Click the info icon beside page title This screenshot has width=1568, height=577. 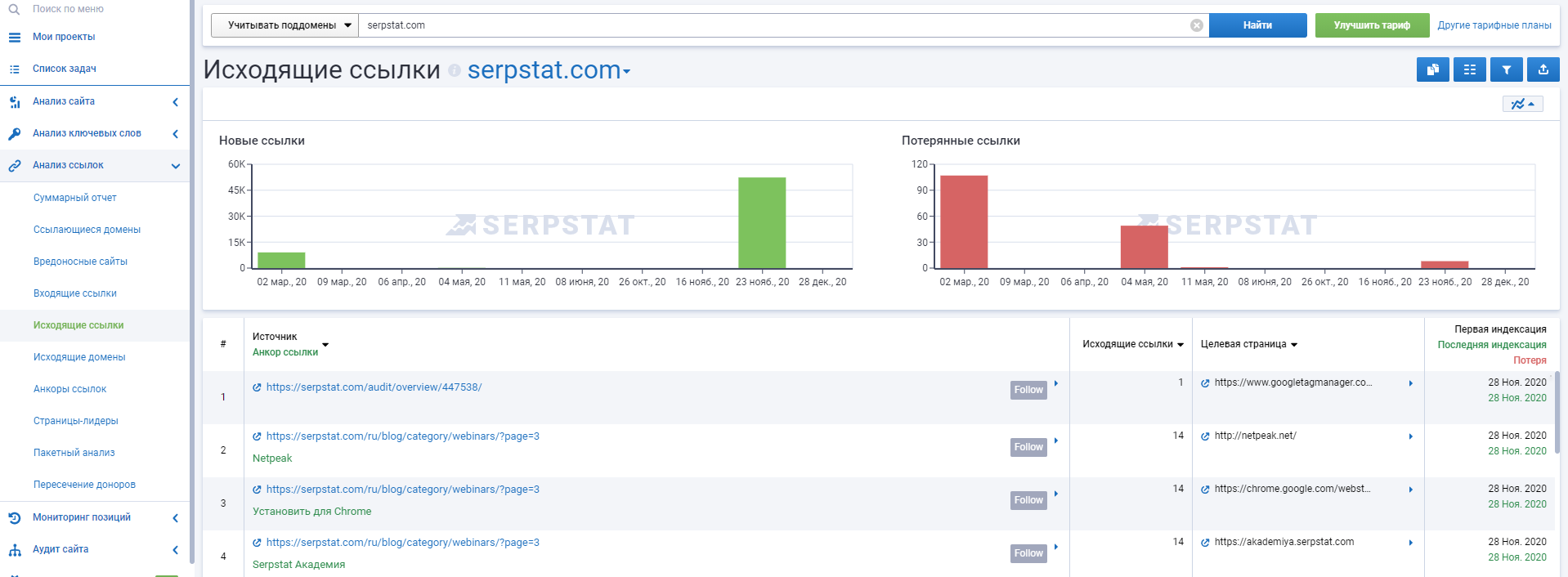tap(455, 71)
